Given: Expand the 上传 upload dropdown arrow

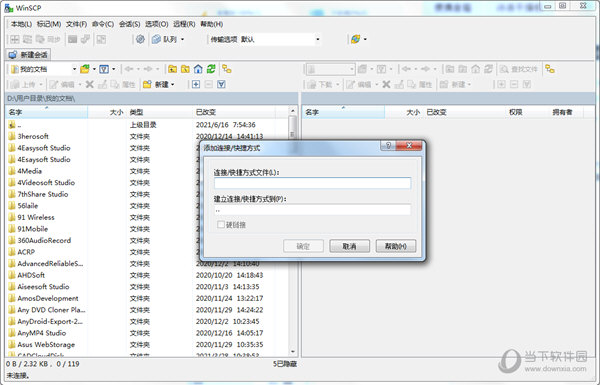Looking at the screenshot, I should click(41, 84).
